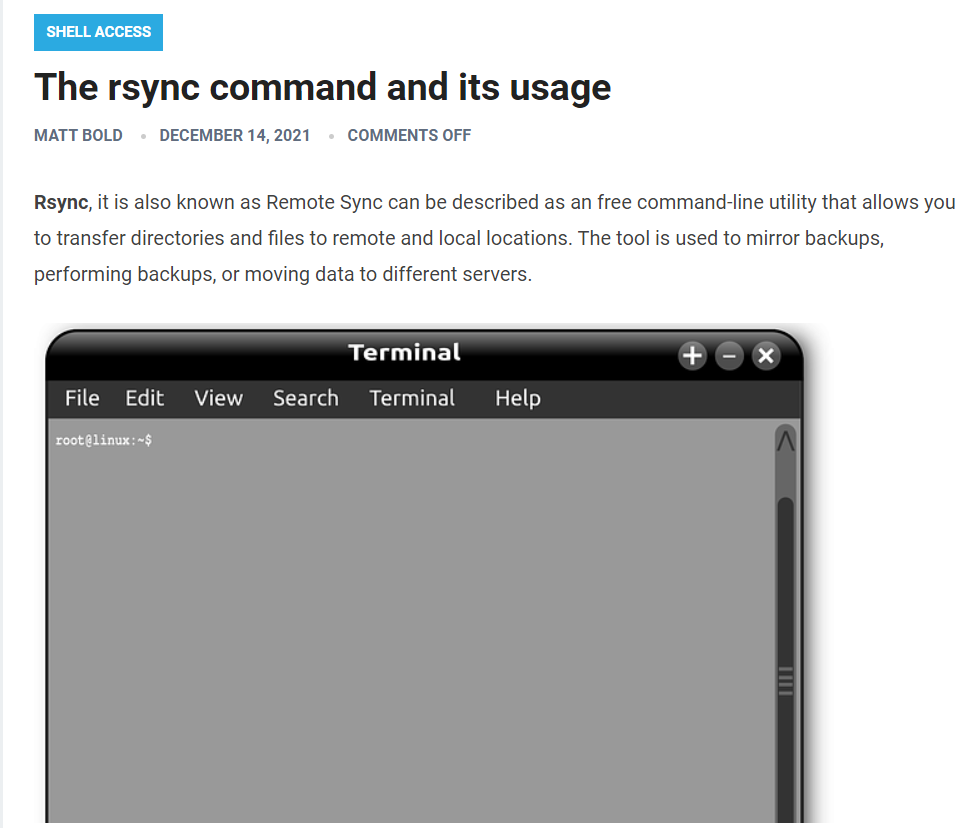The width and height of the screenshot is (963, 828).
Task: Open the Search menu in the Terminal
Action: click(x=305, y=398)
